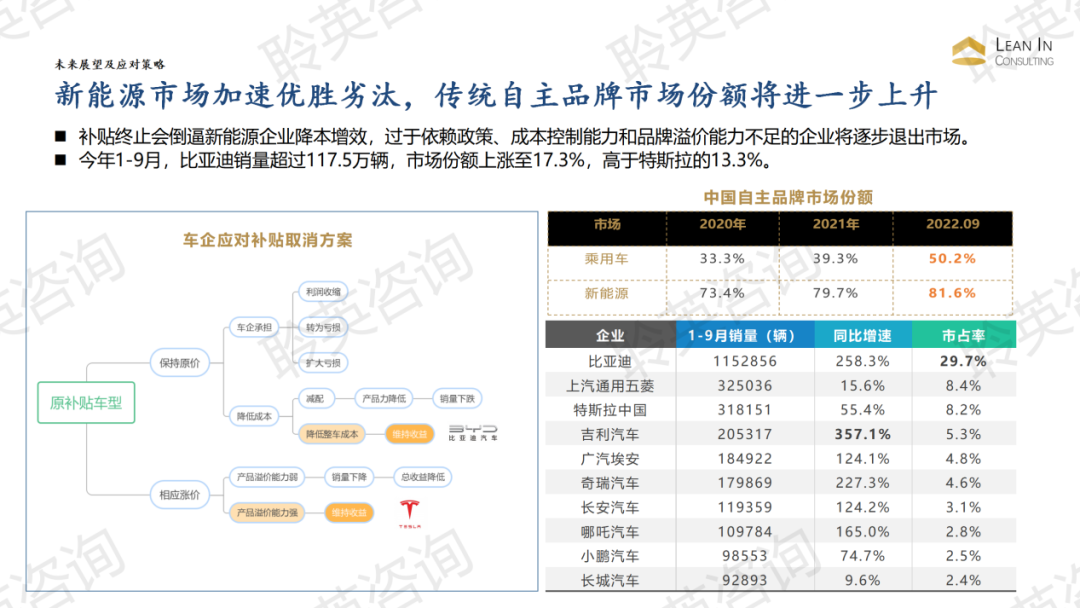Click the 9.6% growth value
This screenshot has width=1080, height=608.
(x=862, y=581)
